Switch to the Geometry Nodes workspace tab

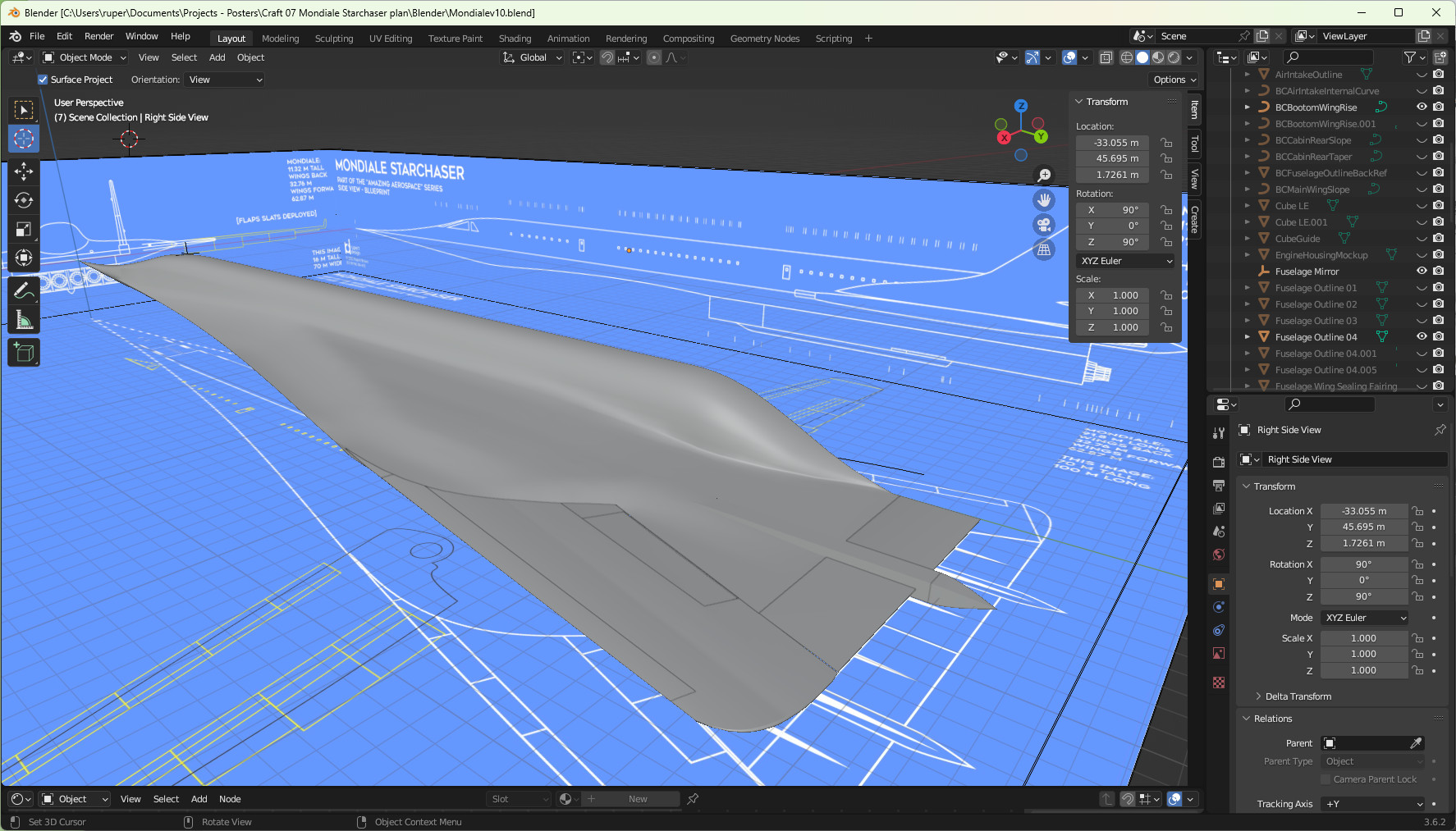point(765,39)
